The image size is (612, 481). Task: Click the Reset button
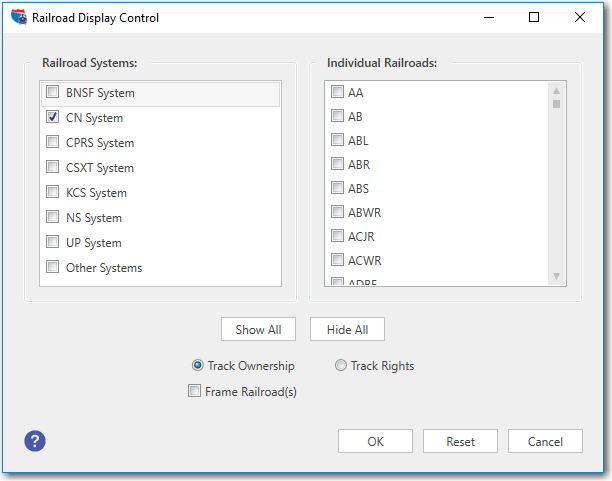(460, 441)
